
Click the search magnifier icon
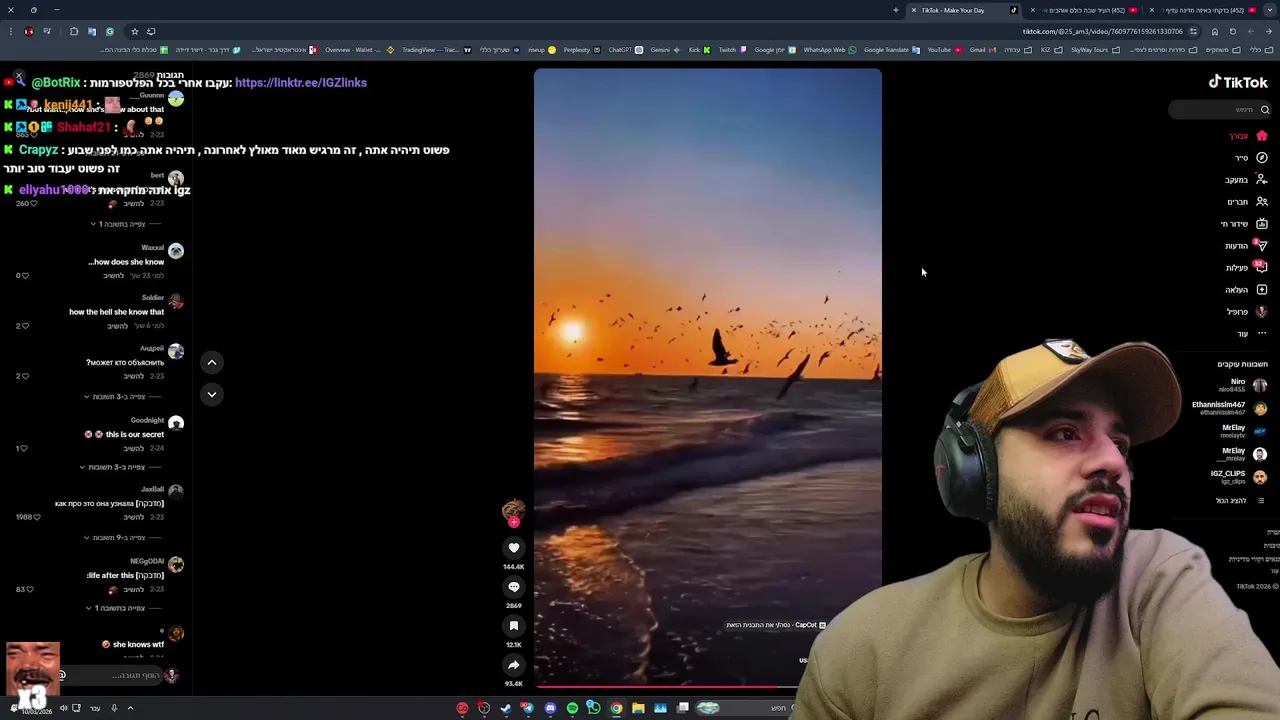pos(1265,110)
